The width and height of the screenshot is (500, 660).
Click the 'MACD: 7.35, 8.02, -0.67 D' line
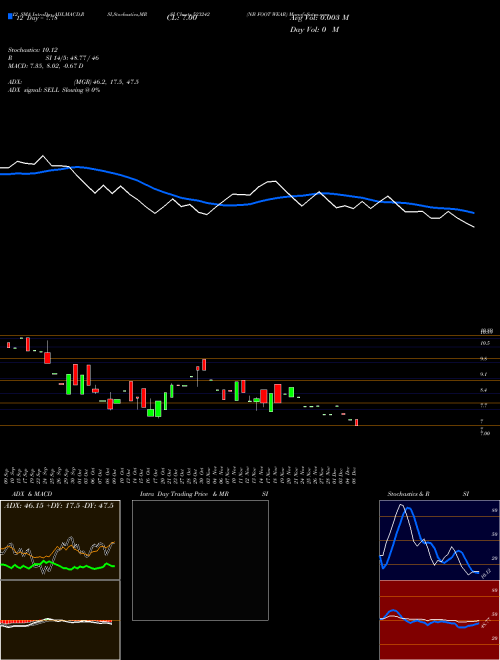point(45,66)
